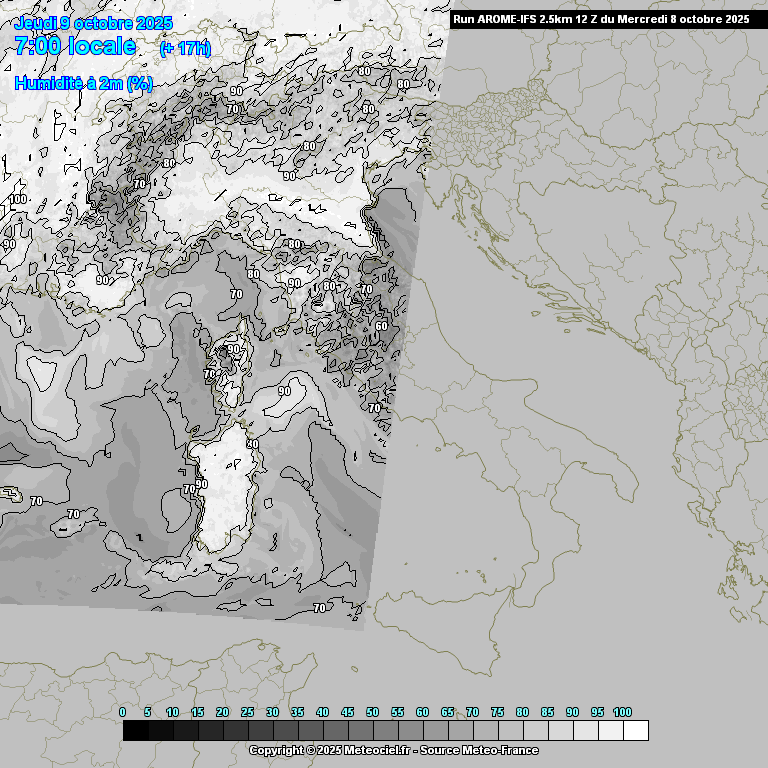Select the "7:00 locale" time label
This screenshot has height=768, width=768.
tap(75, 46)
